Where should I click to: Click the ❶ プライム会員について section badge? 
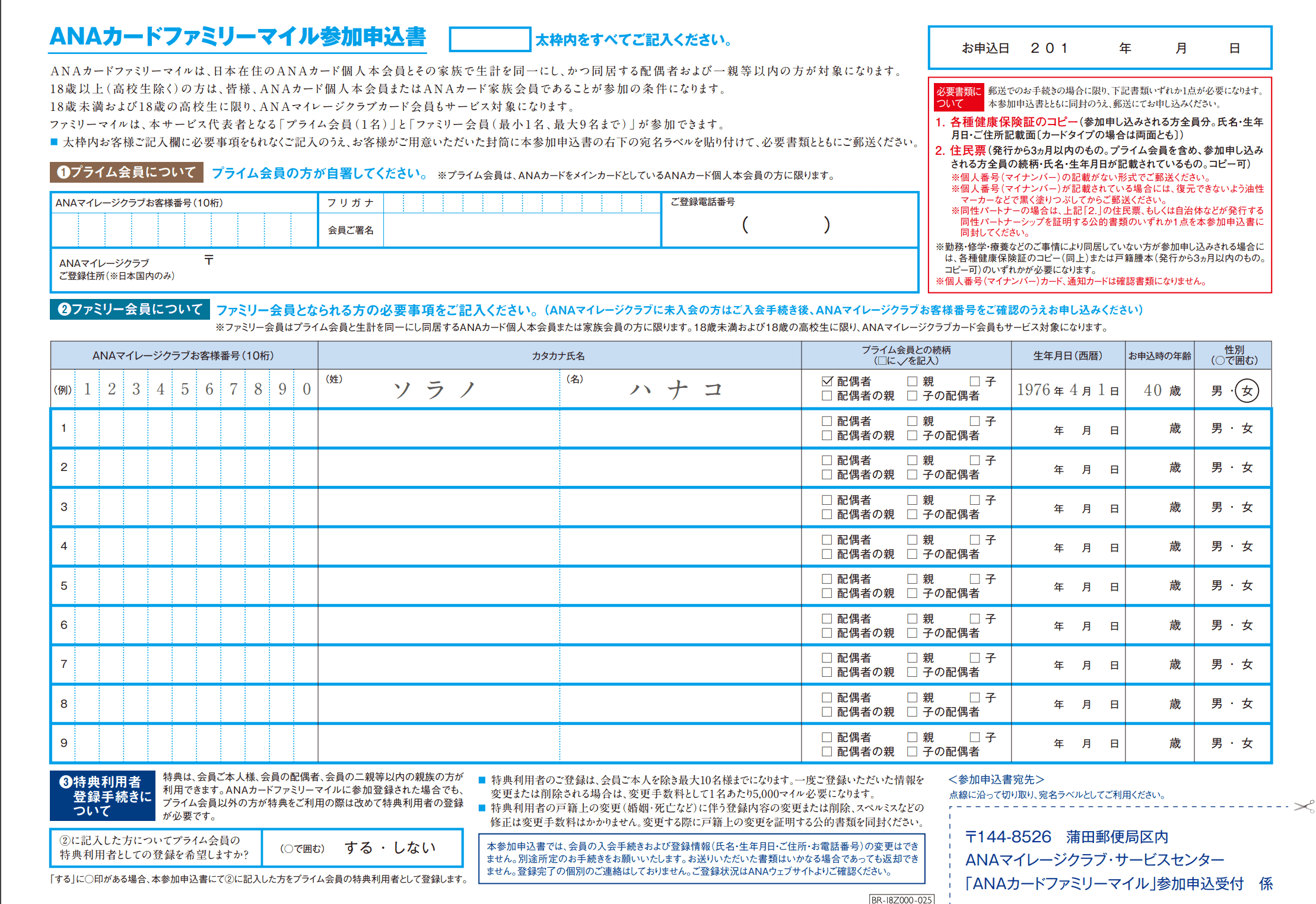(x=126, y=174)
